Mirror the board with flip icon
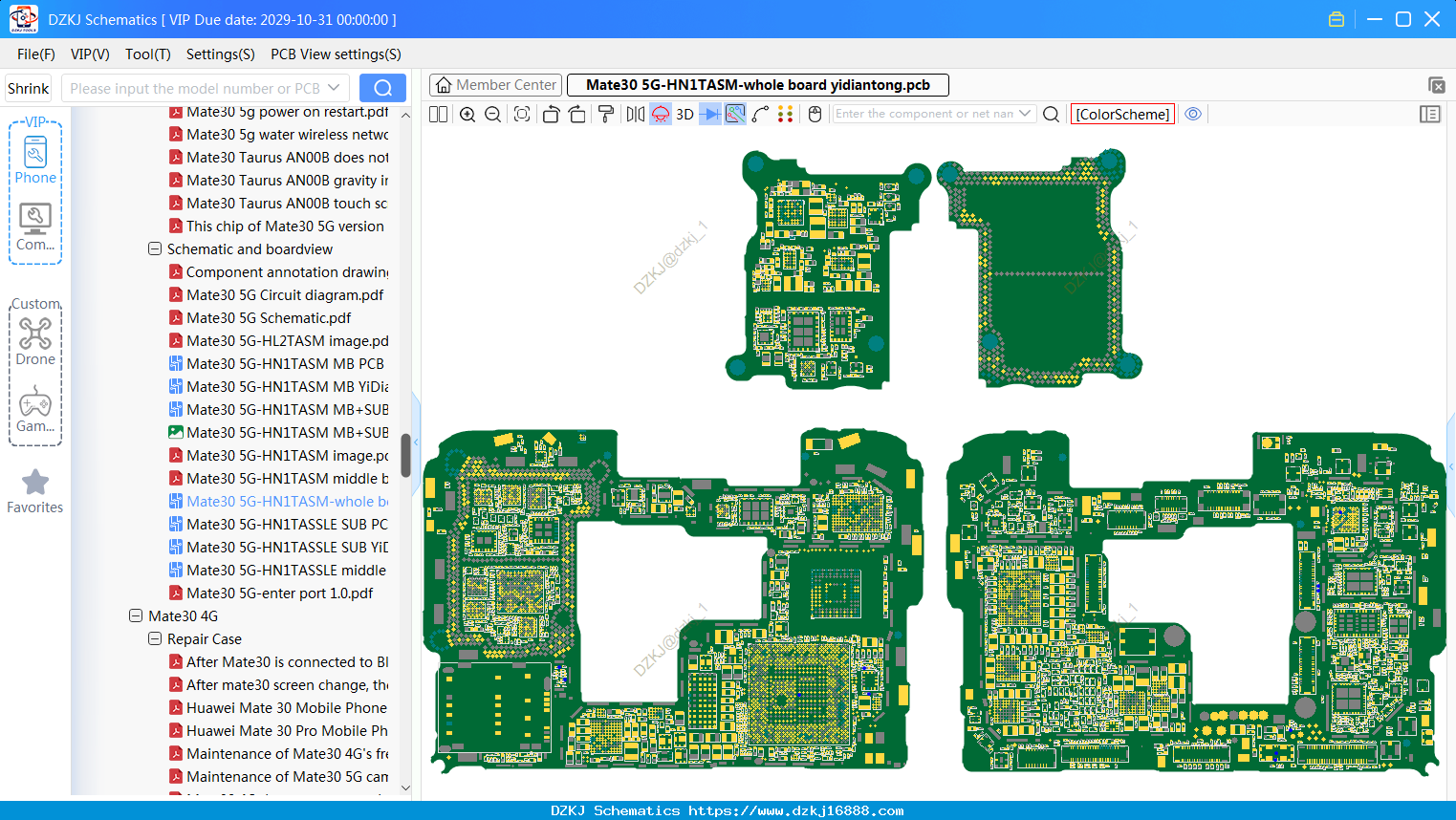 (x=636, y=114)
